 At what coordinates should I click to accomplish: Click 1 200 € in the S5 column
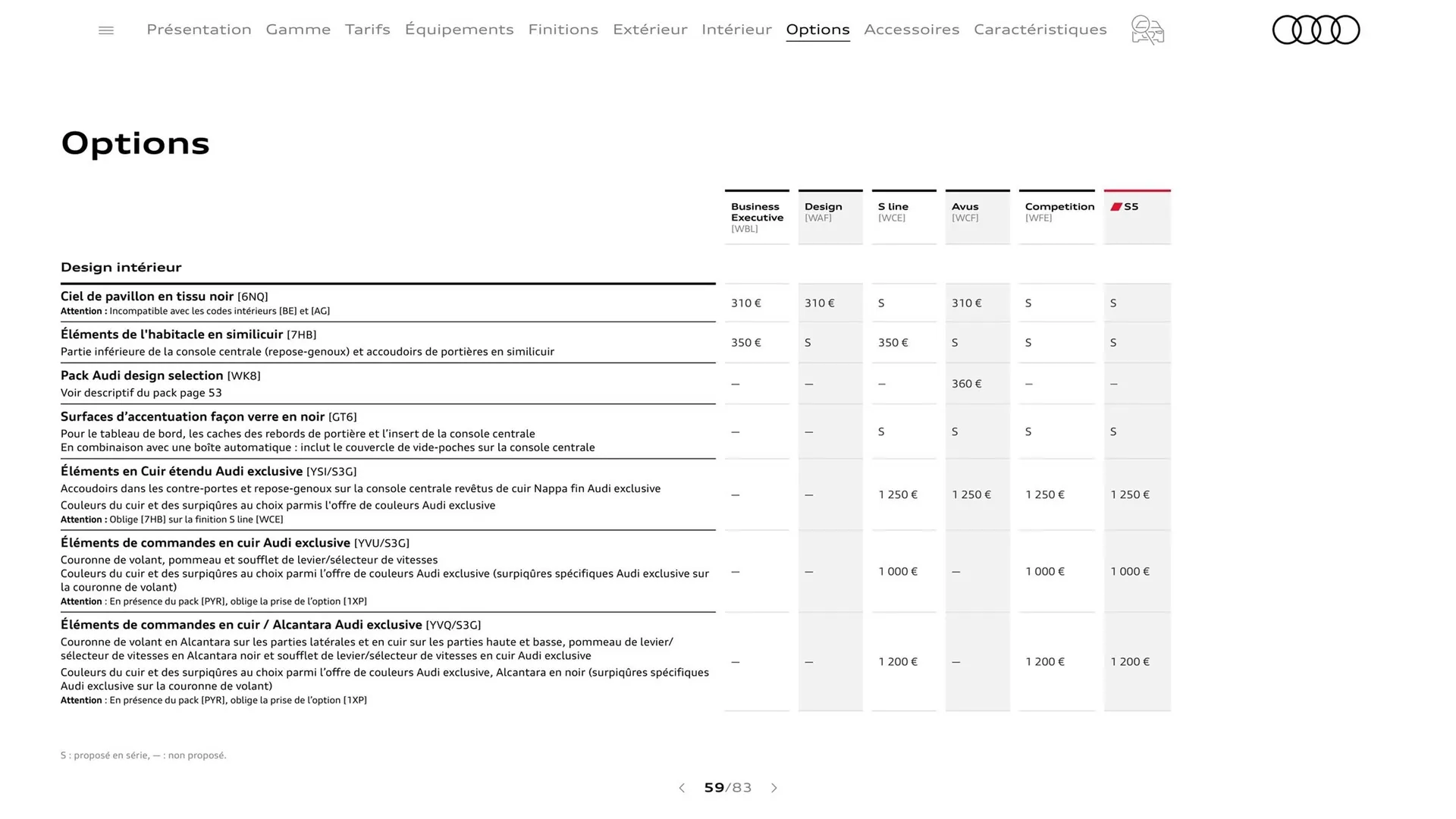1130,661
